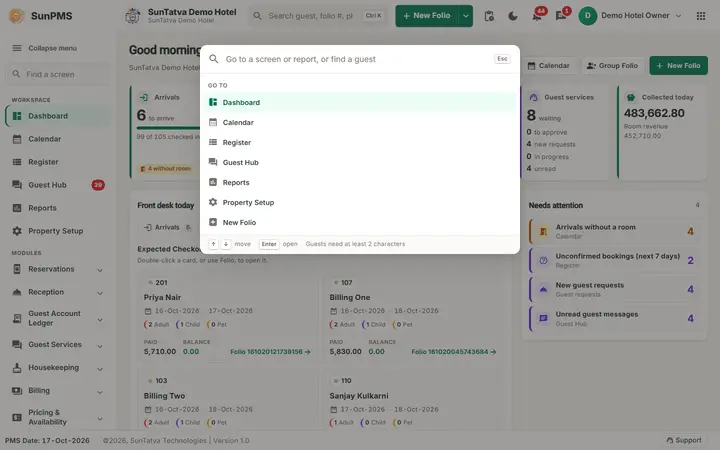Image resolution: width=720 pixels, height=450 pixels.
Task: Expand the Pricing & Availability chevron
Action: click(x=100, y=419)
